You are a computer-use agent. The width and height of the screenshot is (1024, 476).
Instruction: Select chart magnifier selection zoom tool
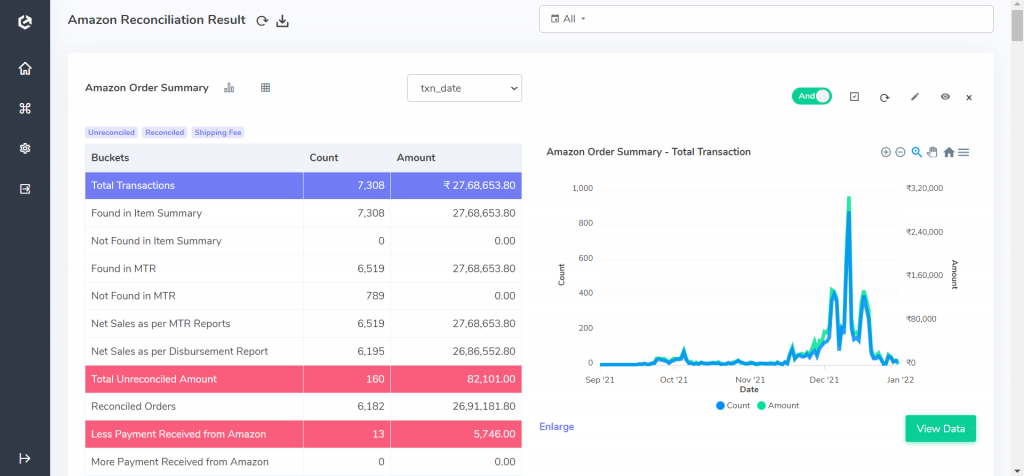pyautogui.click(x=917, y=152)
